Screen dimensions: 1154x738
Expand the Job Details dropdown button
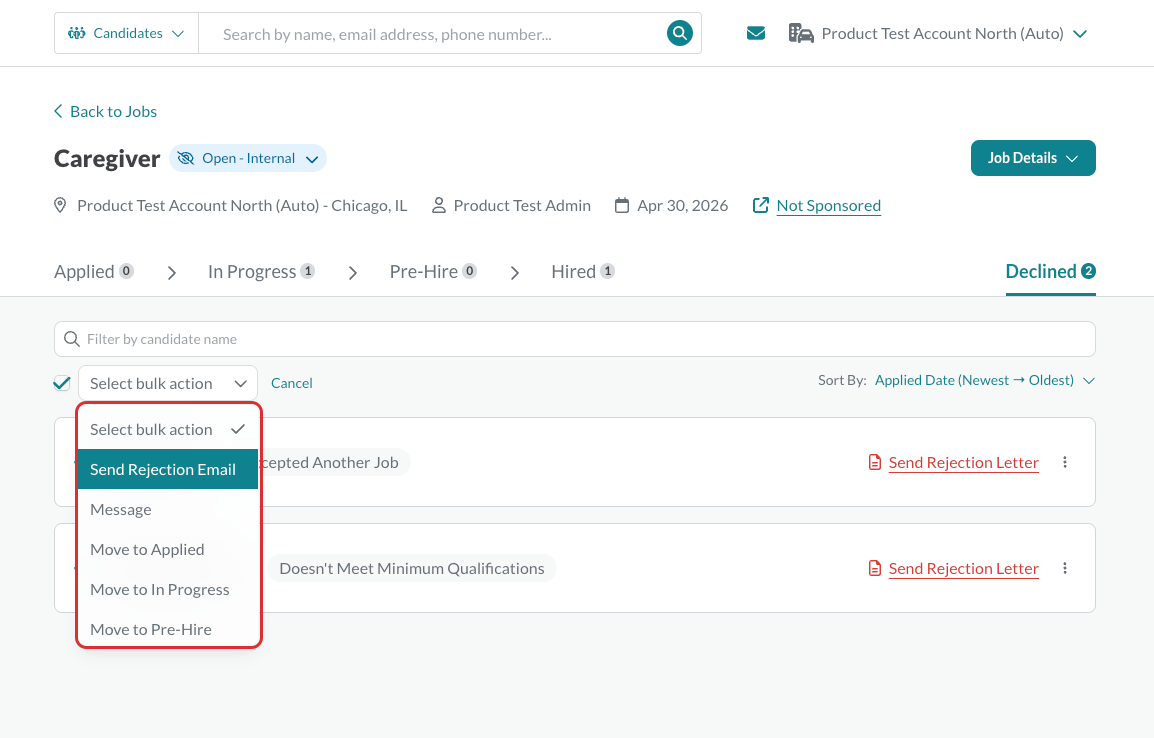tap(1033, 158)
